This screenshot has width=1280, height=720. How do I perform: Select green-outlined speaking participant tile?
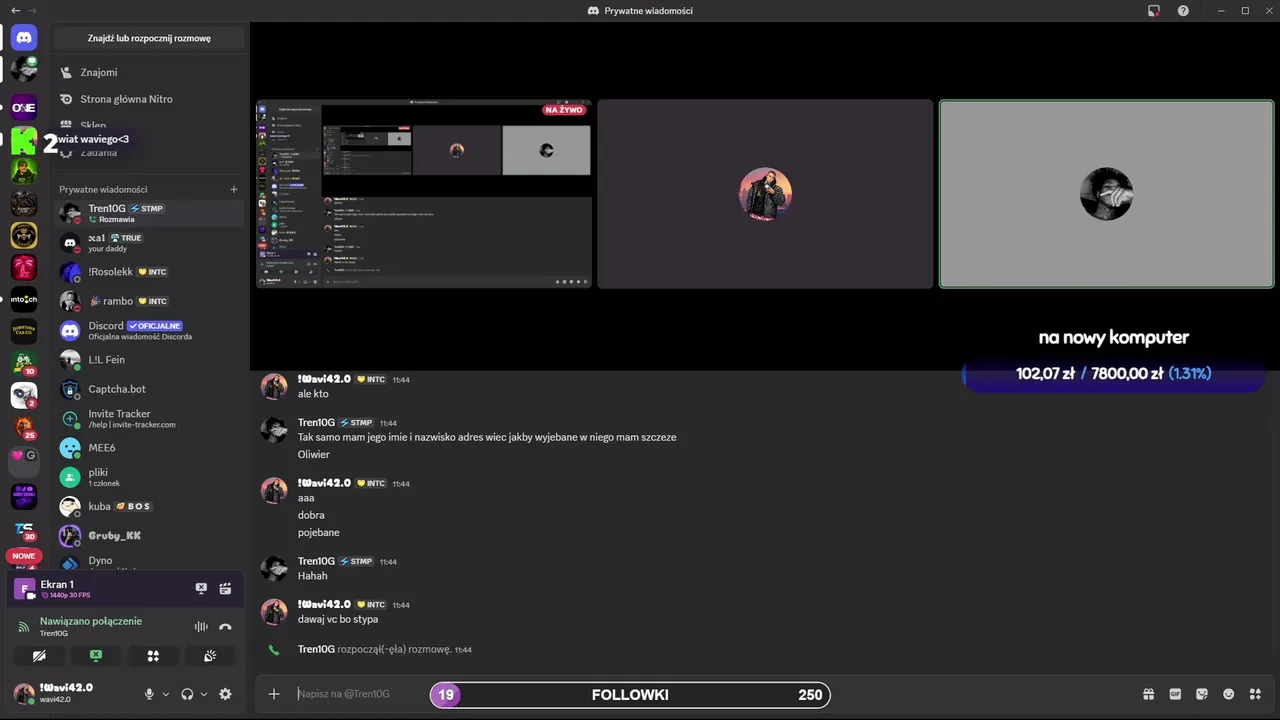[1106, 194]
